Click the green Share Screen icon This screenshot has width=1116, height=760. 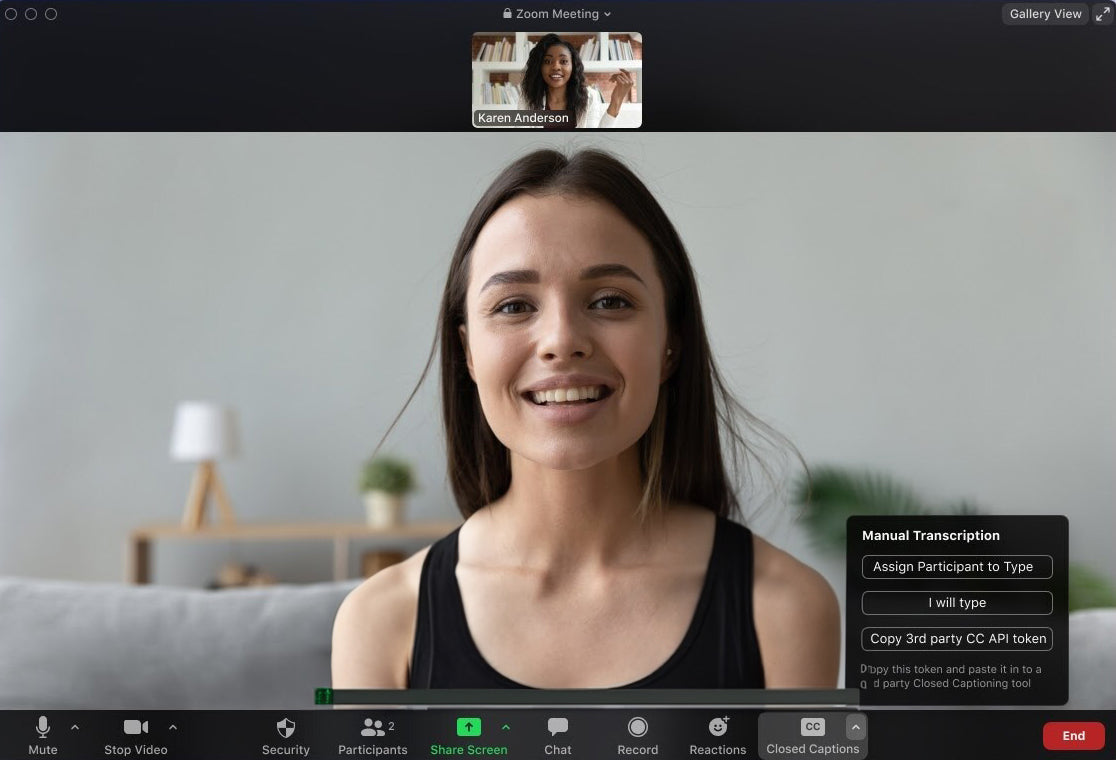[x=468, y=728]
